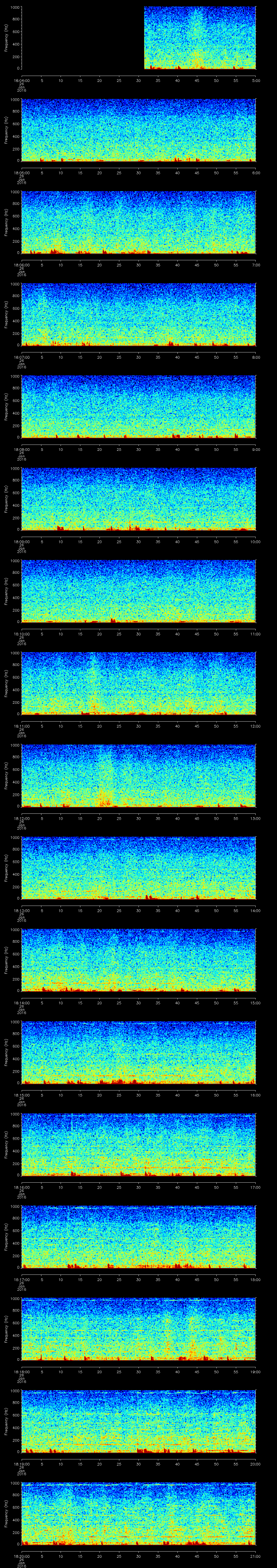Open the spectrogram panel starting at 18:14:00

click(x=139, y=960)
